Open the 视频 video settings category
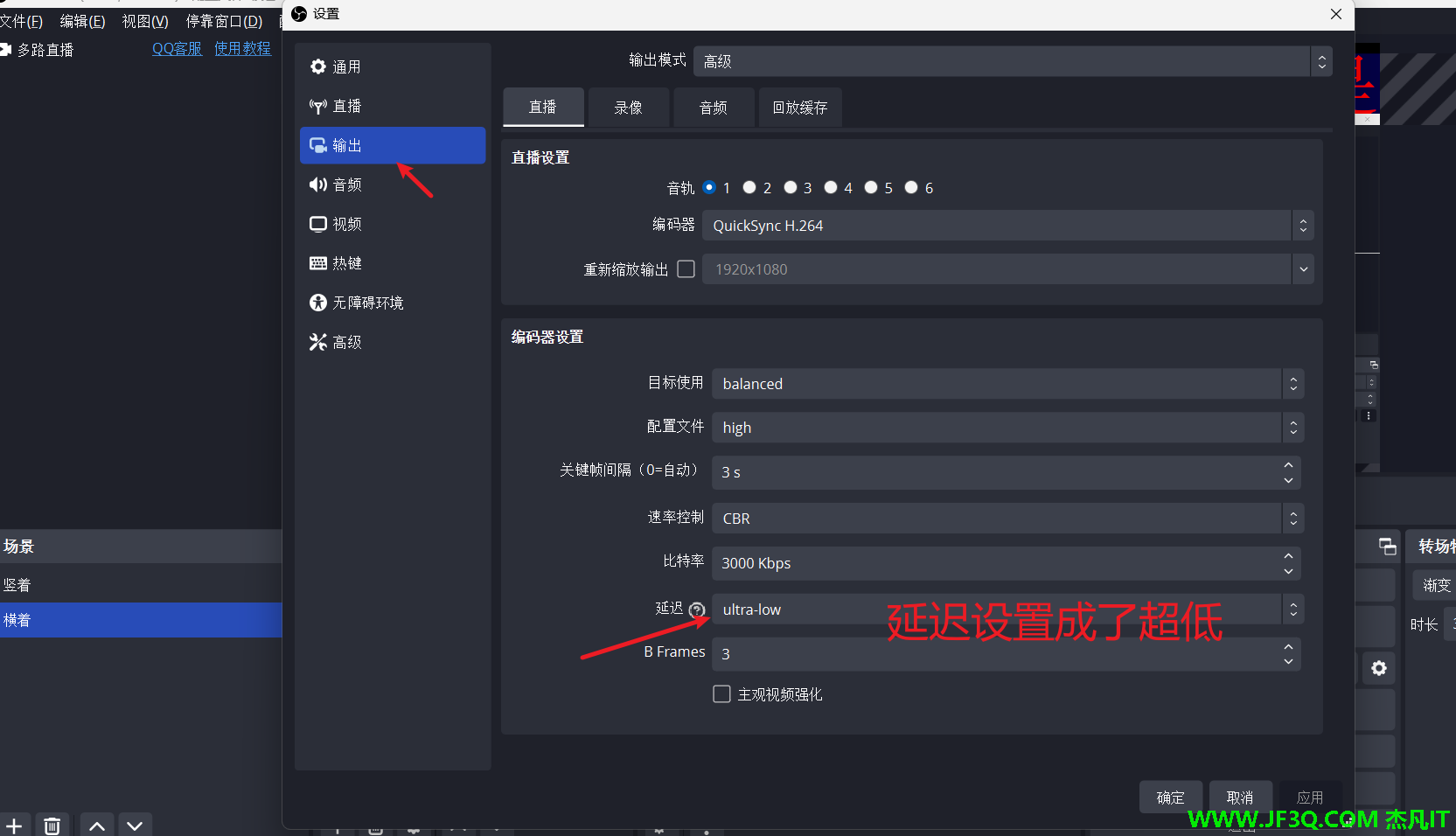The width and height of the screenshot is (1456, 836). tap(346, 224)
